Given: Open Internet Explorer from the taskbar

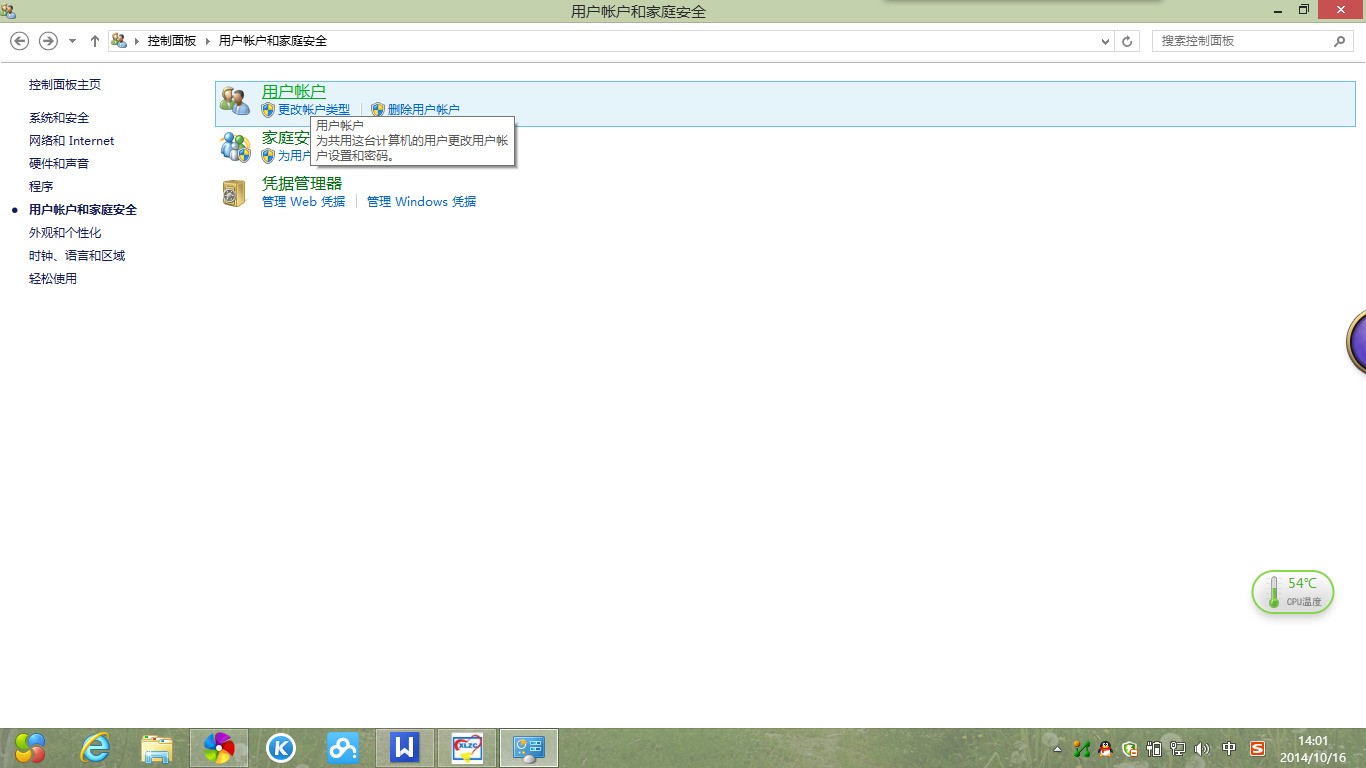Looking at the screenshot, I should point(96,747).
